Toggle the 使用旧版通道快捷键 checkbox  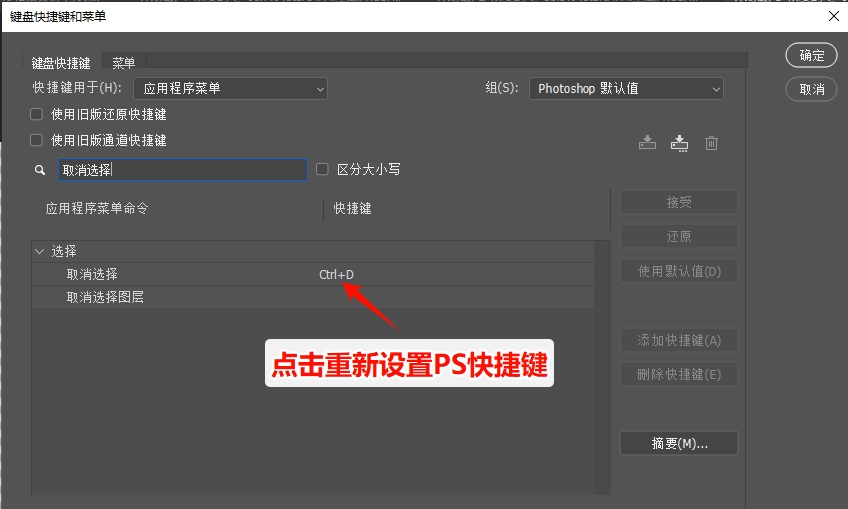(37, 141)
